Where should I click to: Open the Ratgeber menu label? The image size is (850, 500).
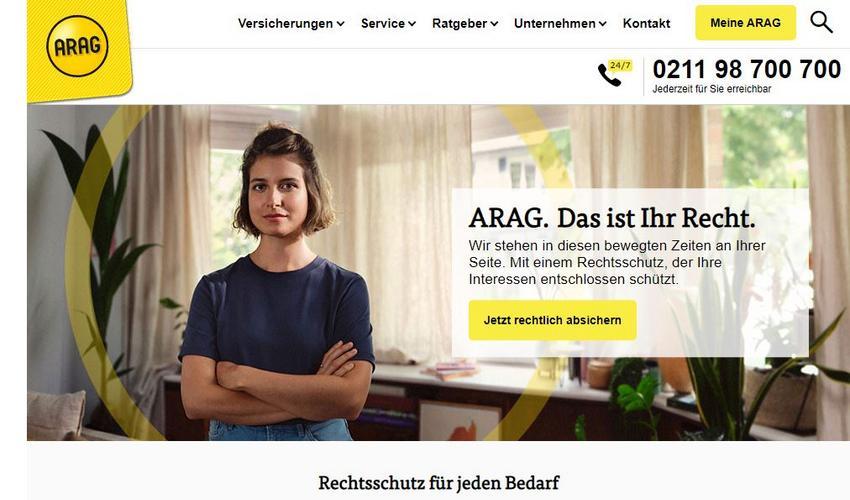tap(459, 23)
